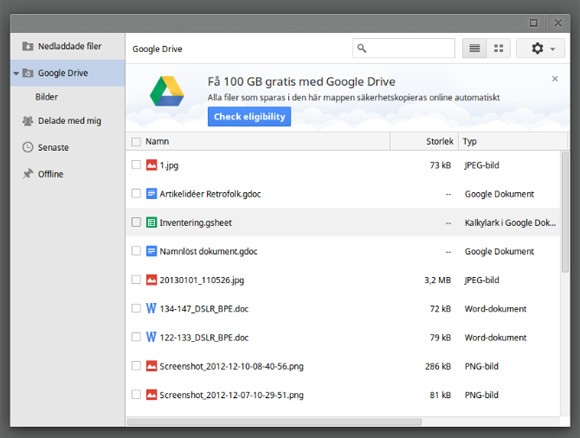Sort by the Typ column
The image size is (580, 438).
(513, 141)
